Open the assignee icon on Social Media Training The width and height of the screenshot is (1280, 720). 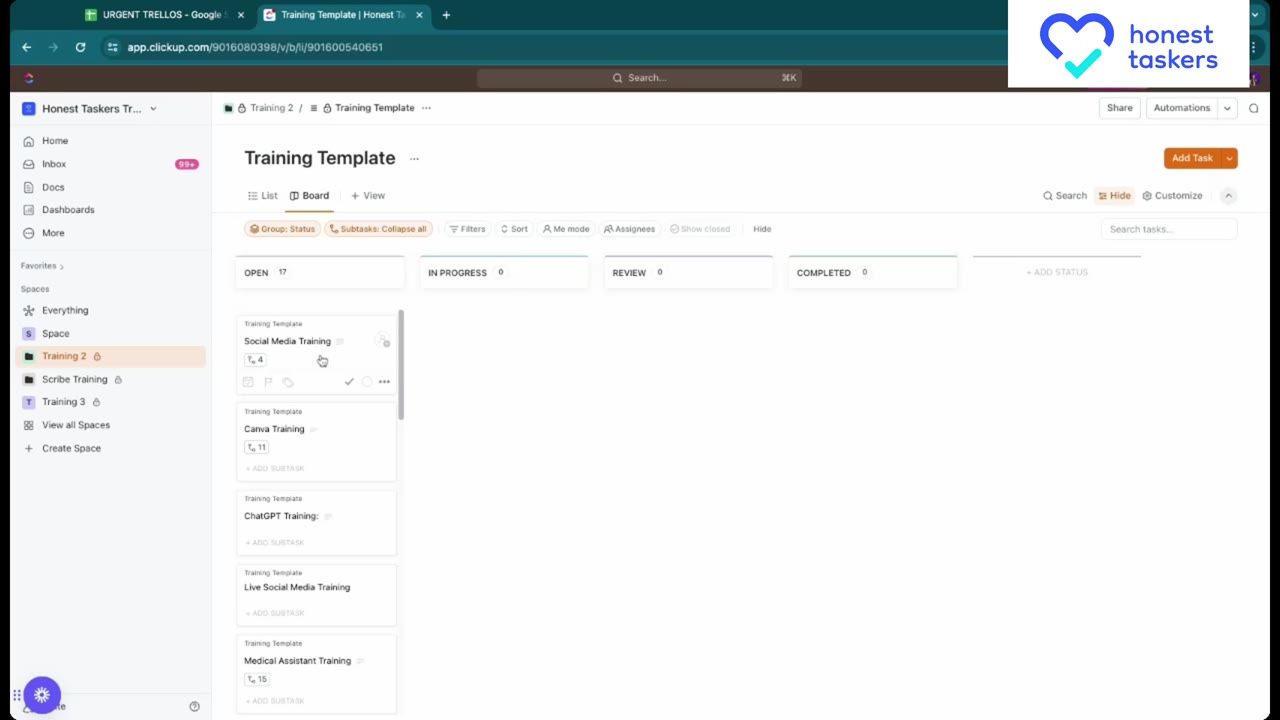click(x=382, y=341)
